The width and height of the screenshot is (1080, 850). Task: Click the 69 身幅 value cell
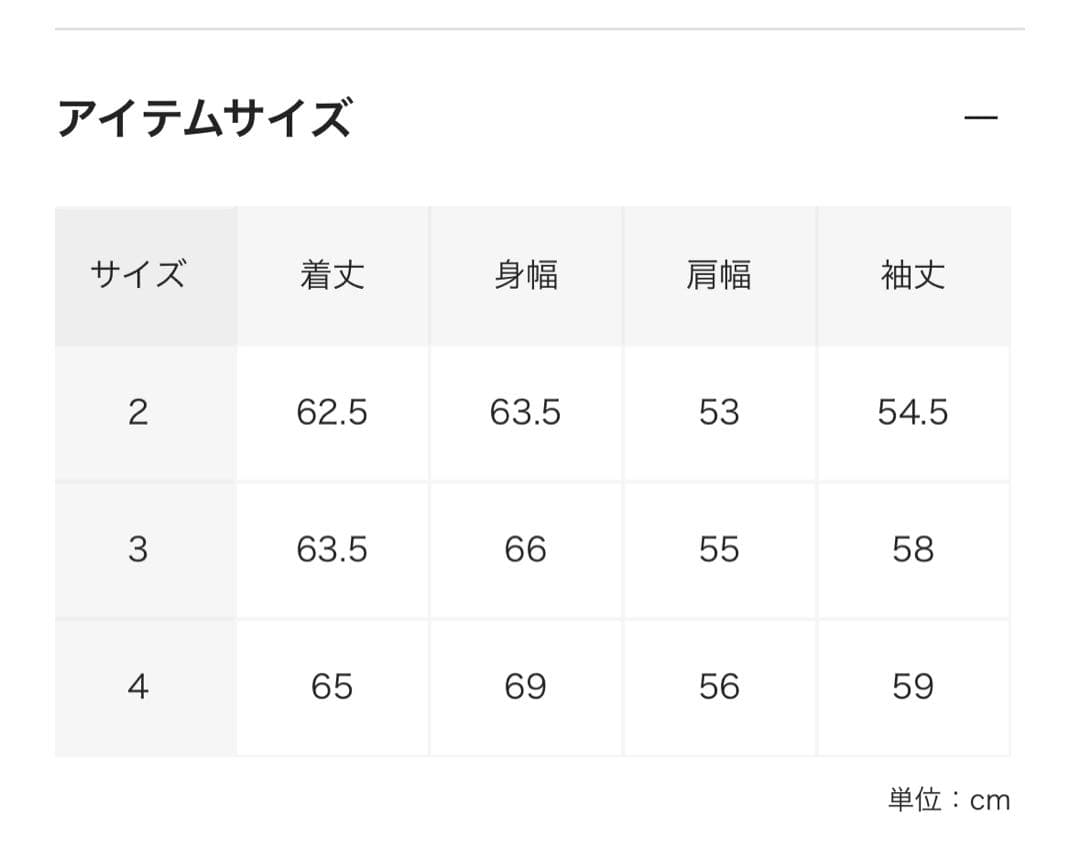click(x=526, y=686)
